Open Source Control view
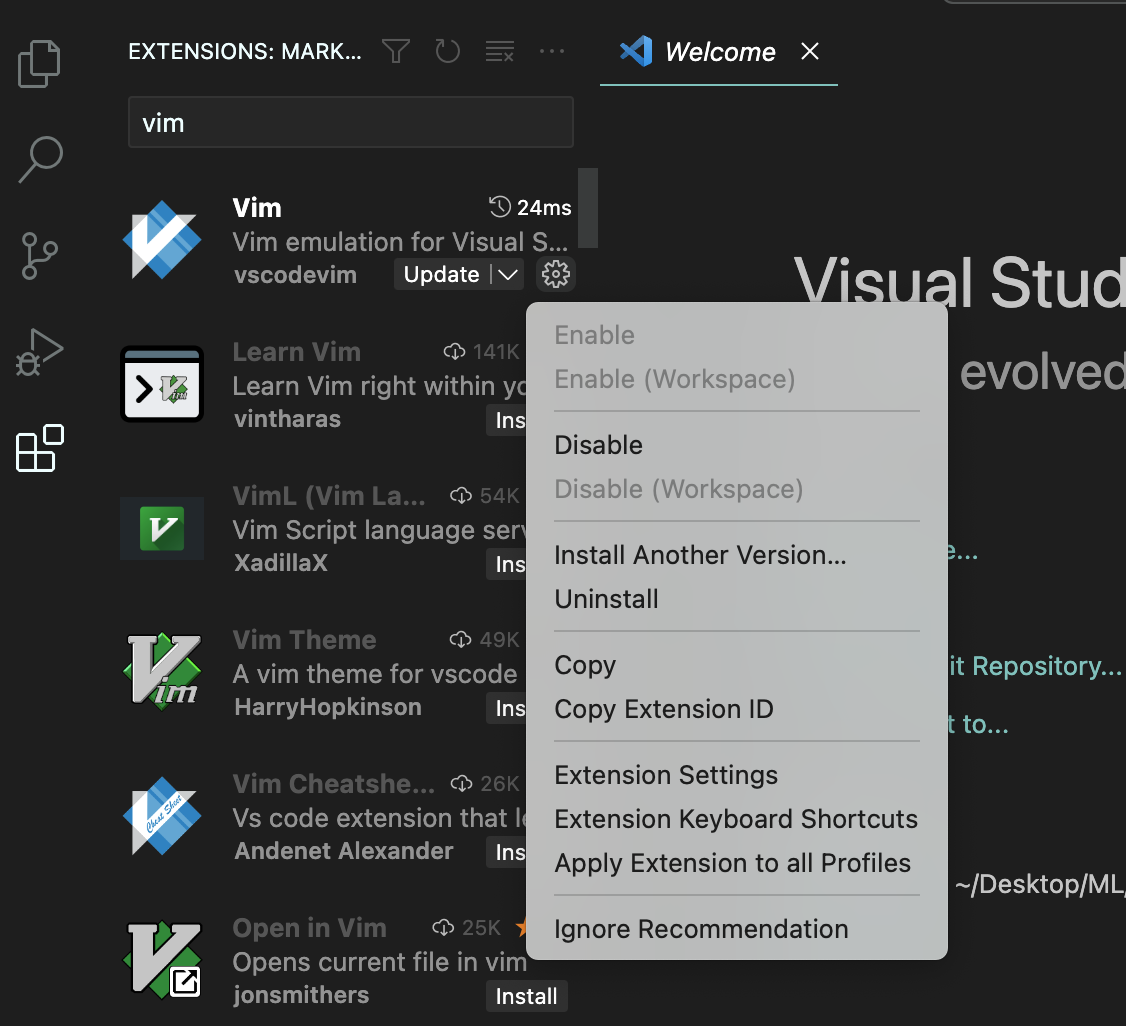The image size is (1126, 1026). (39, 256)
